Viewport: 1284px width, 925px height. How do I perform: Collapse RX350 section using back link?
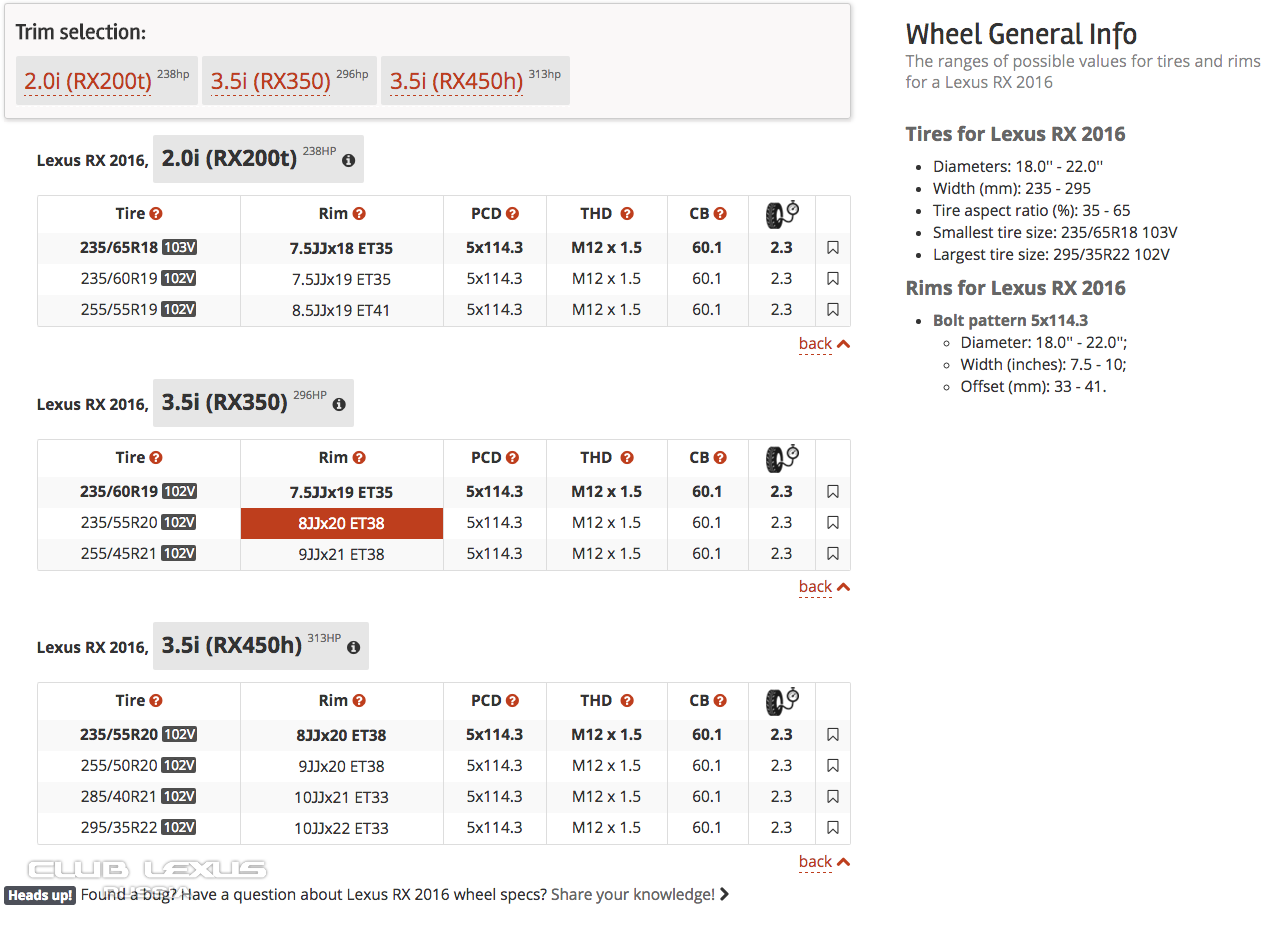pos(823,587)
